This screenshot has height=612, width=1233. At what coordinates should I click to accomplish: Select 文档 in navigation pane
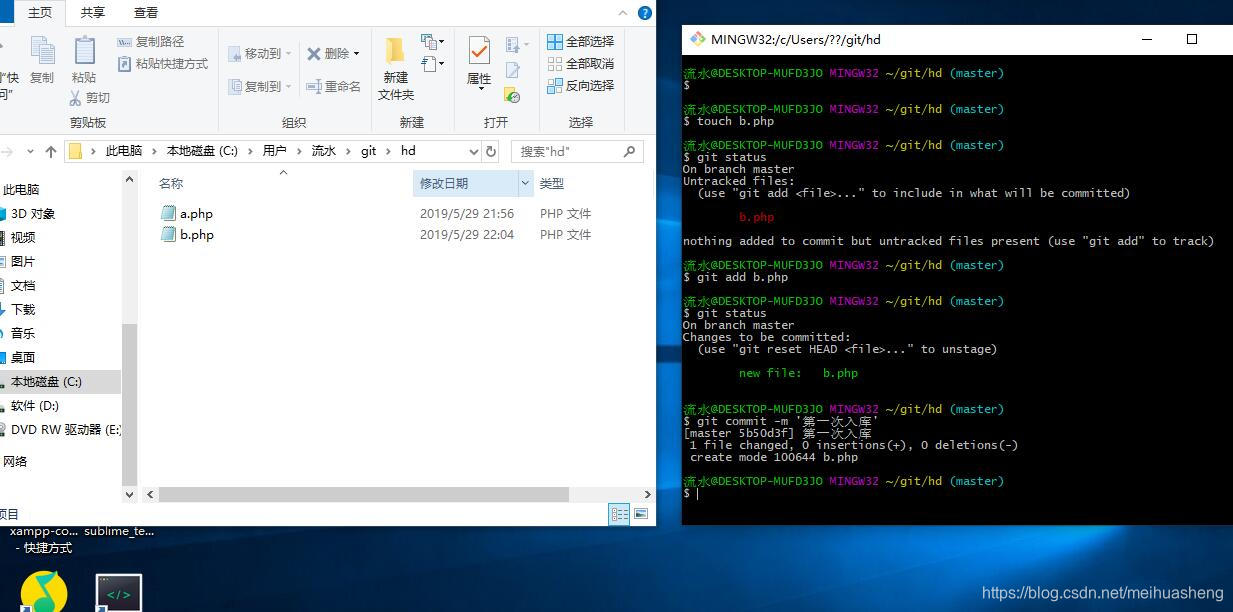[x=23, y=285]
